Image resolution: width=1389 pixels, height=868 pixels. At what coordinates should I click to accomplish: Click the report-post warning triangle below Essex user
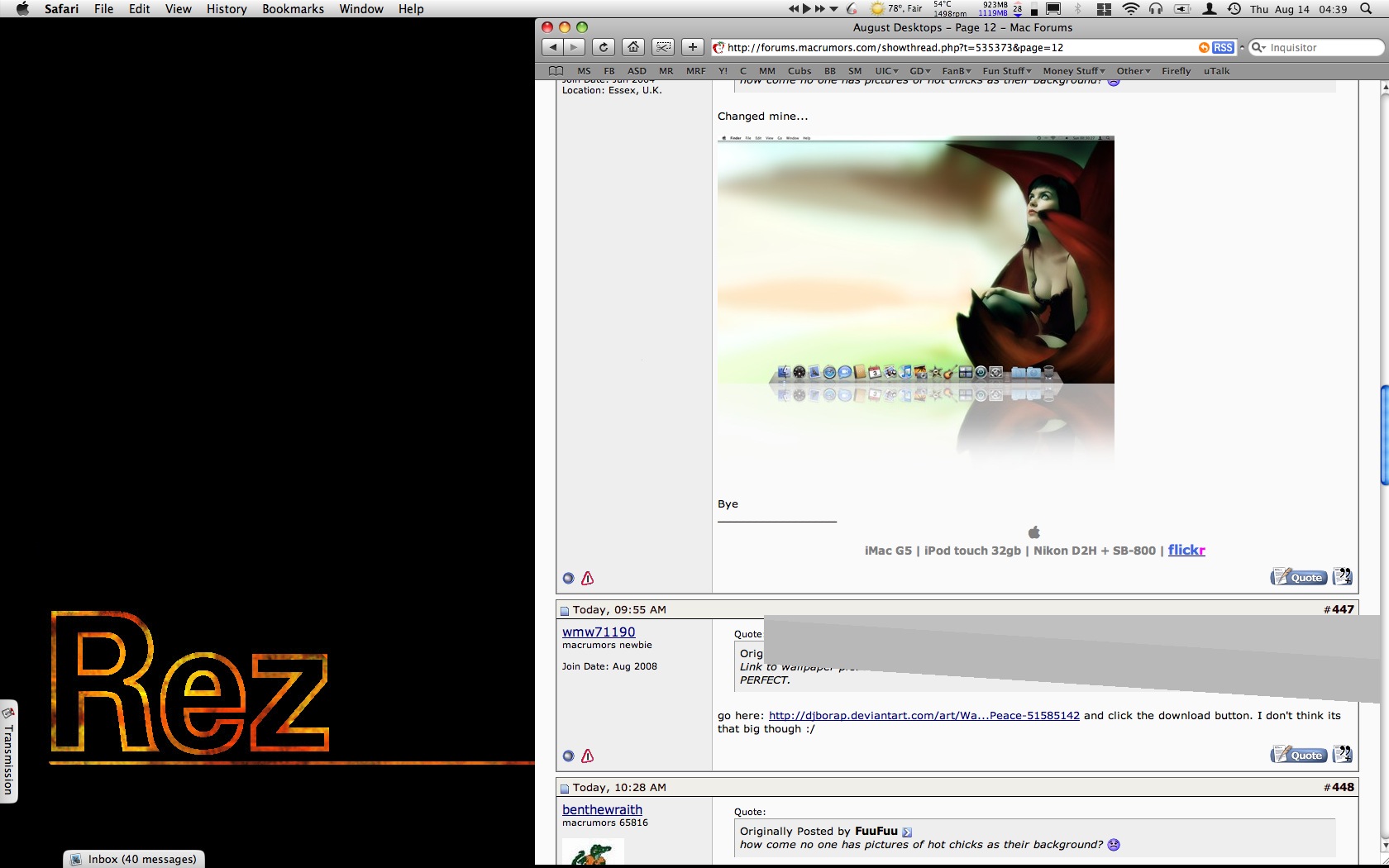click(588, 578)
